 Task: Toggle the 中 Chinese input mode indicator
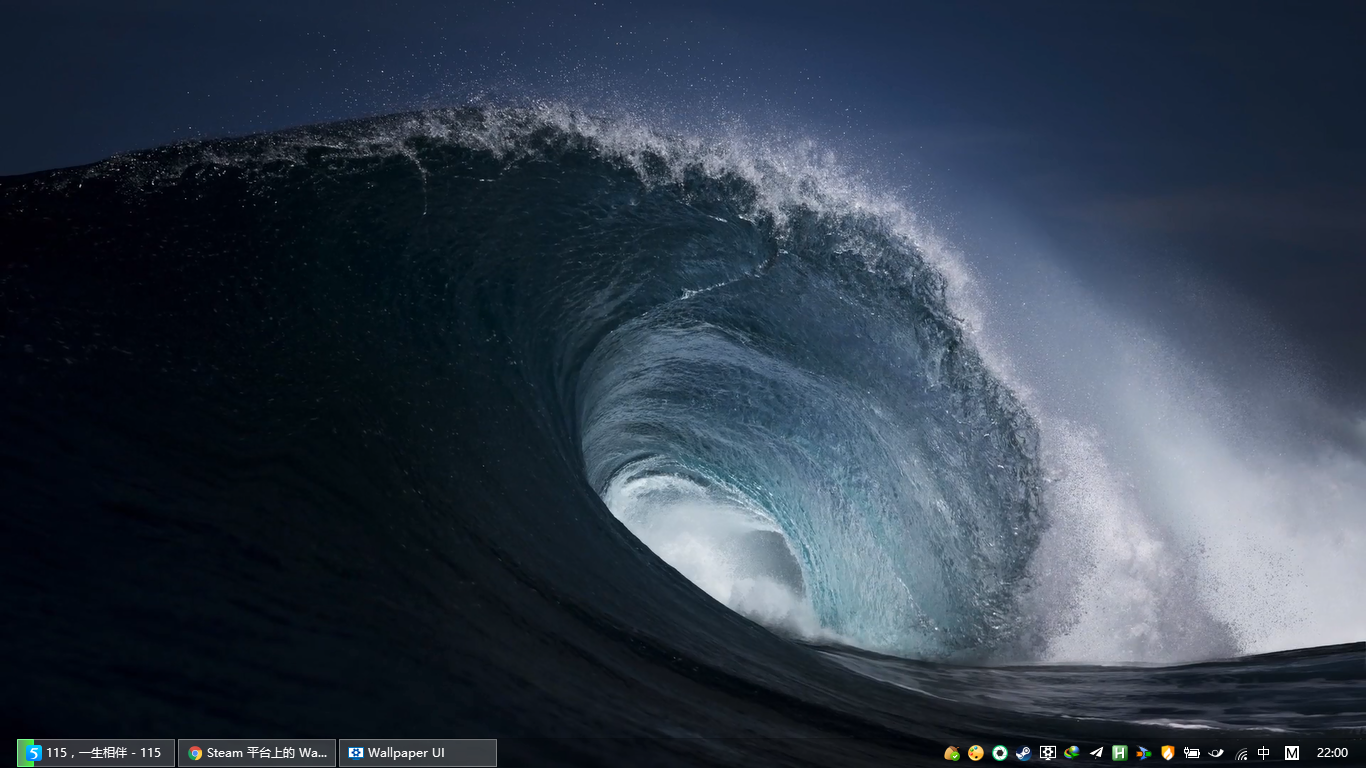tap(1264, 753)
